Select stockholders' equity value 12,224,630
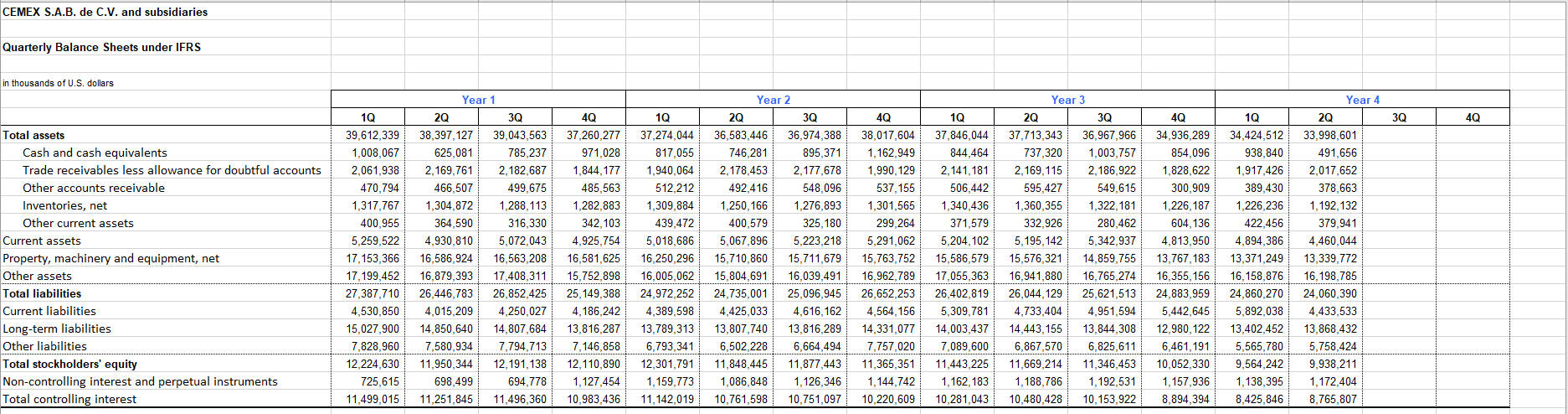 click(x=373, y=364)
